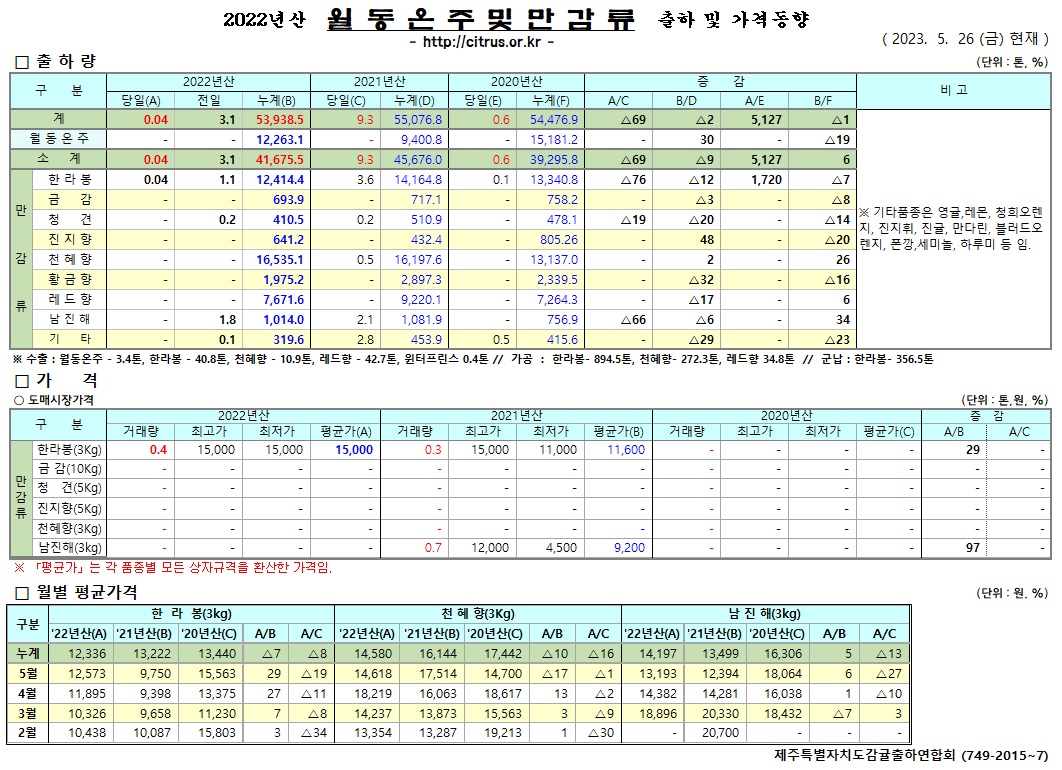Select the 레드향 row label

click(70, 299)
